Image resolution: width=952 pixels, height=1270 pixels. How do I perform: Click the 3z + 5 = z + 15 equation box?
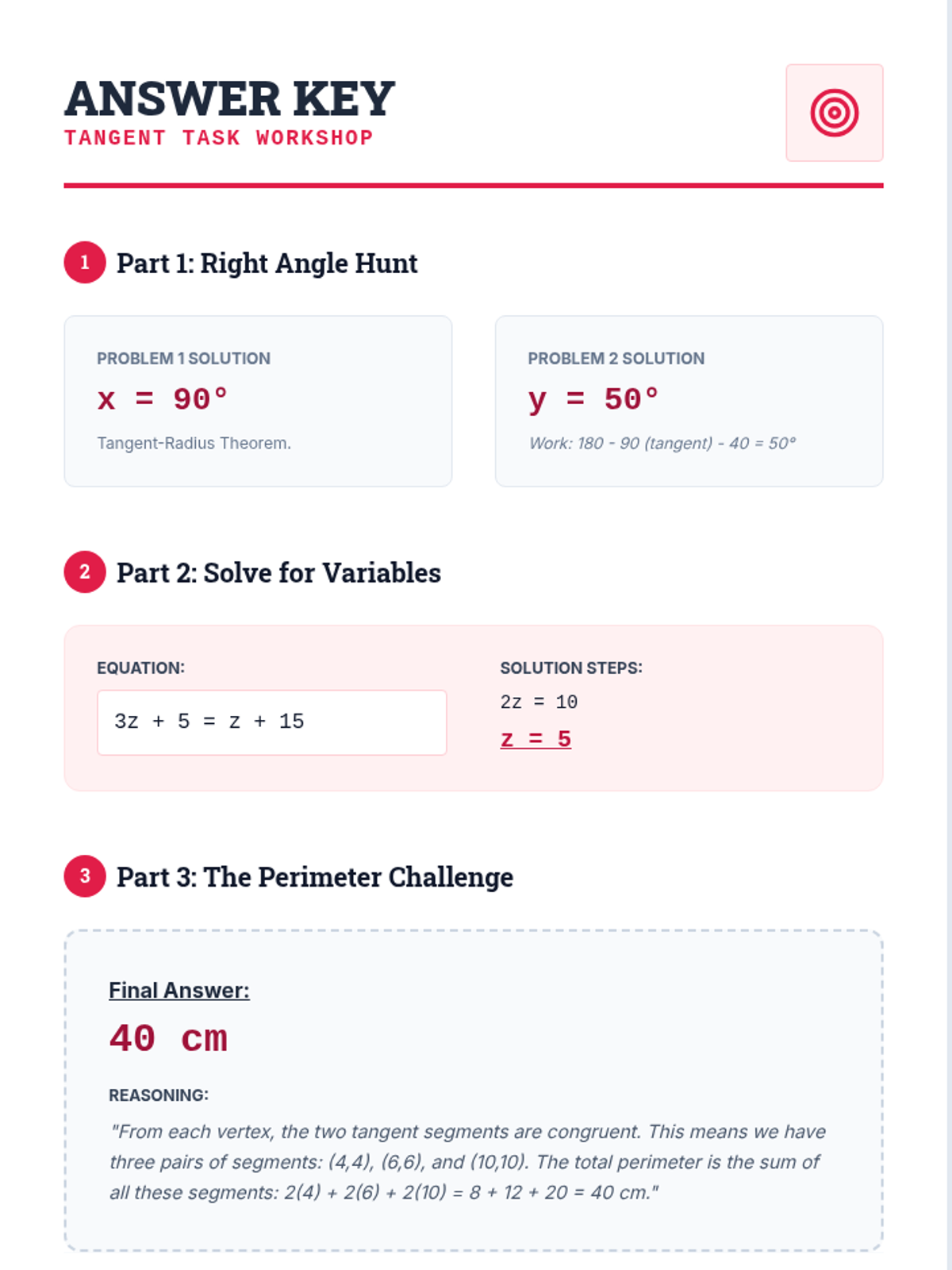271,722
